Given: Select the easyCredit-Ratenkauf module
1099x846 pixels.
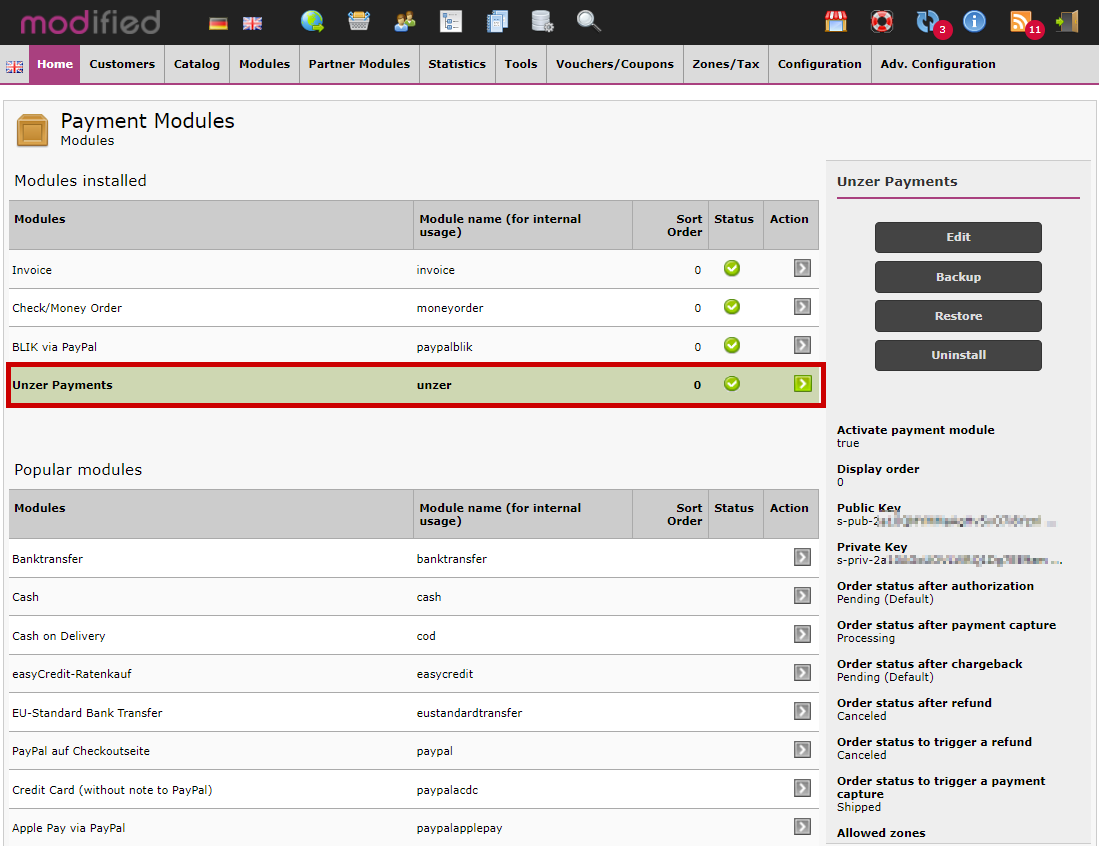Looking at the screenshot, I should point(71,674).
